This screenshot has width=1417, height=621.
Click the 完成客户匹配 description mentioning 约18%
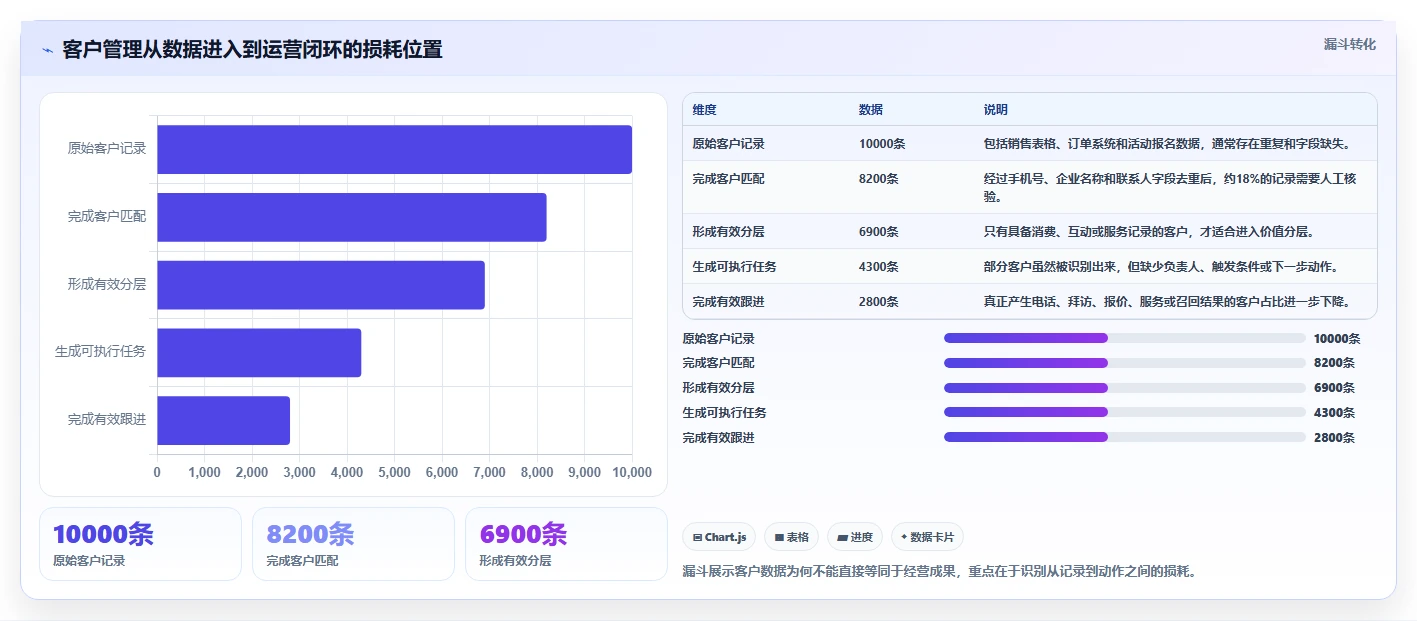[1170, 188]
